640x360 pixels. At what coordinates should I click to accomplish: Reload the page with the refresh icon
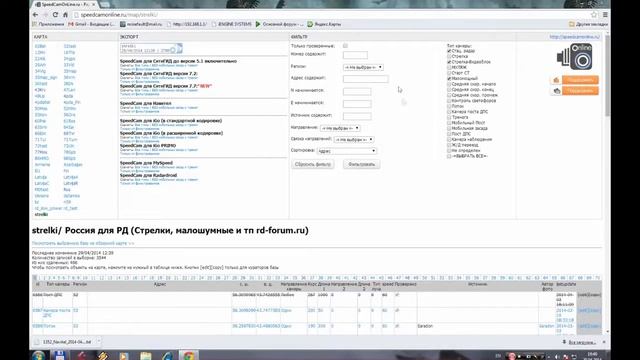click(x=55, y=15)
